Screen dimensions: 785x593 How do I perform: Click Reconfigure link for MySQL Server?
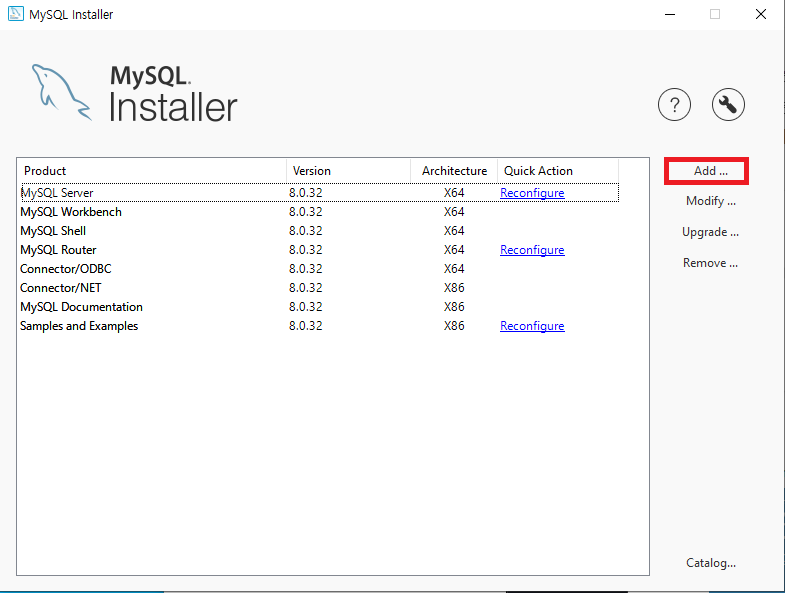[532, 193]
